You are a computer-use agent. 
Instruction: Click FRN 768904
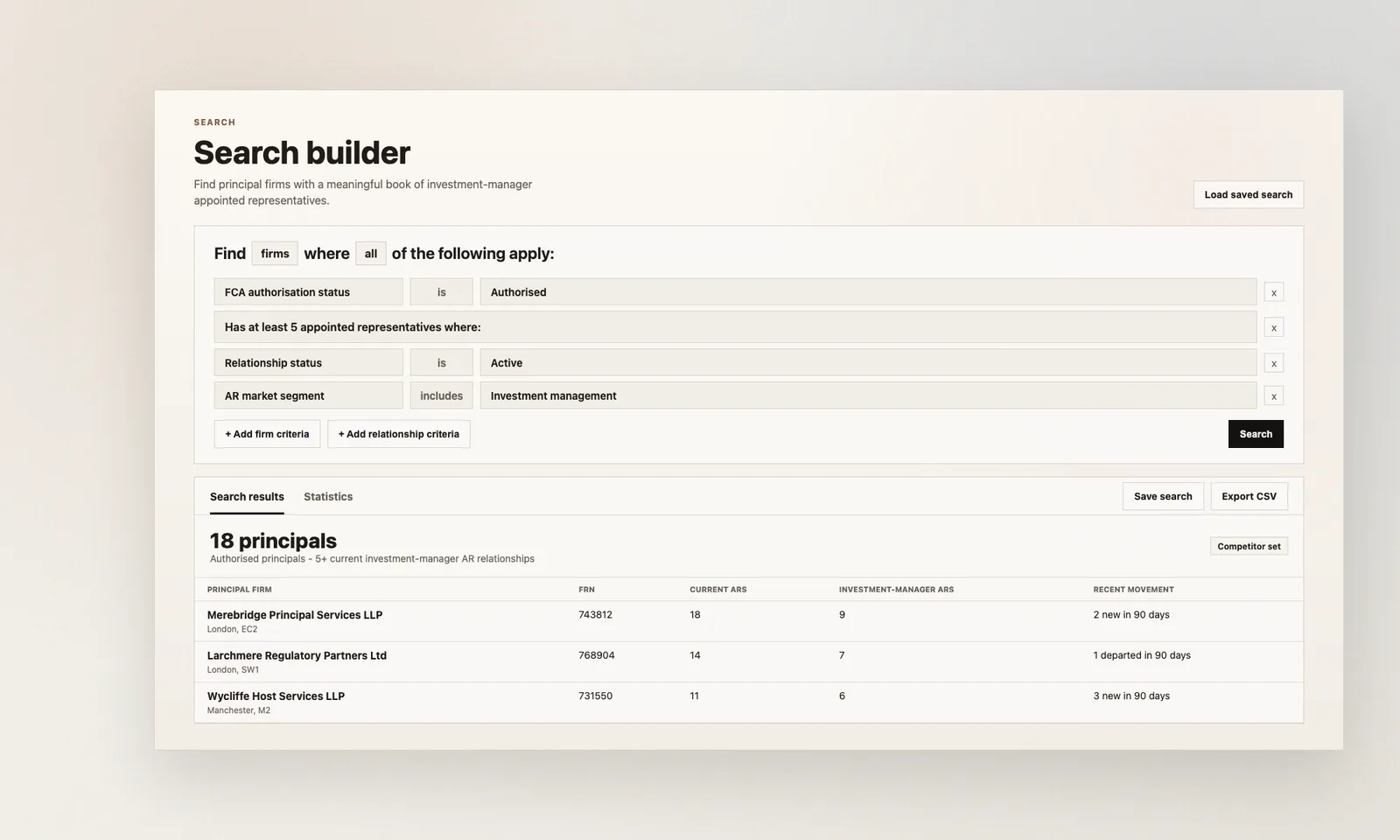(x=596, y=655)
